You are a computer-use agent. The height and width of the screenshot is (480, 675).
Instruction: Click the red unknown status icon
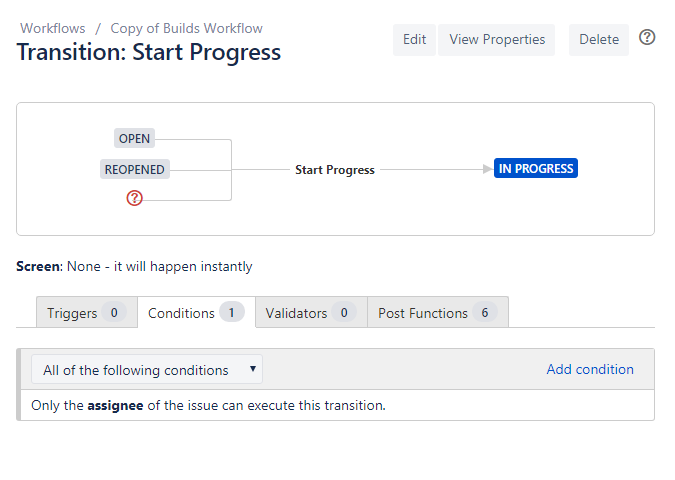click(134, 198)
